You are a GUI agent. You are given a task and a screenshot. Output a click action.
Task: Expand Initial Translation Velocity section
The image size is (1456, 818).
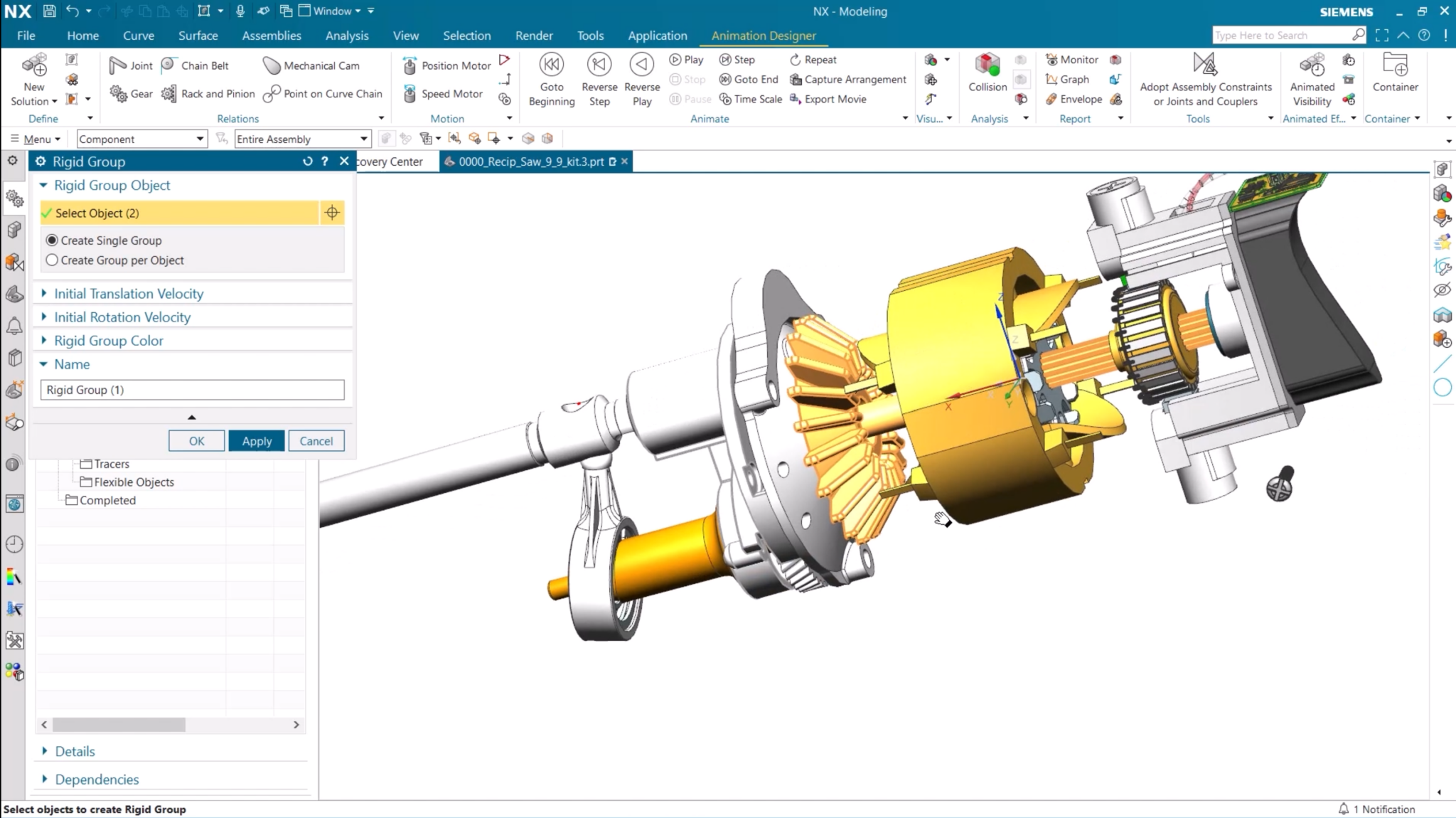tap(128, 294)
